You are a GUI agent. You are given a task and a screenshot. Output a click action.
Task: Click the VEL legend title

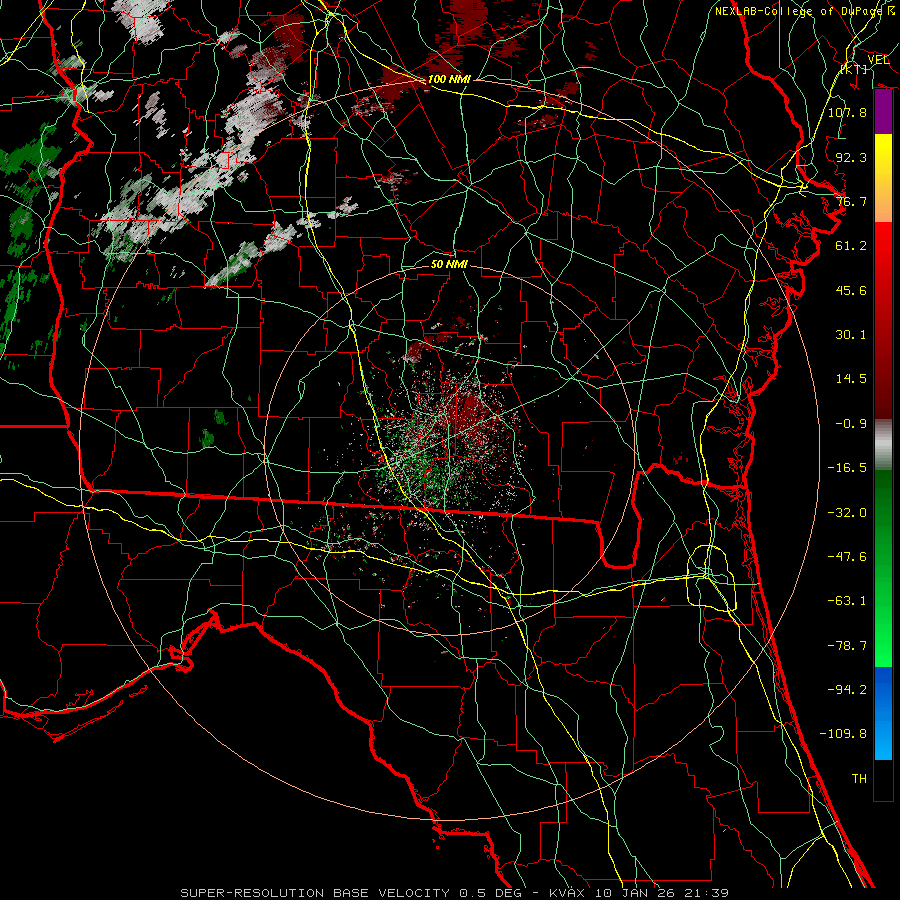[878, 59]
